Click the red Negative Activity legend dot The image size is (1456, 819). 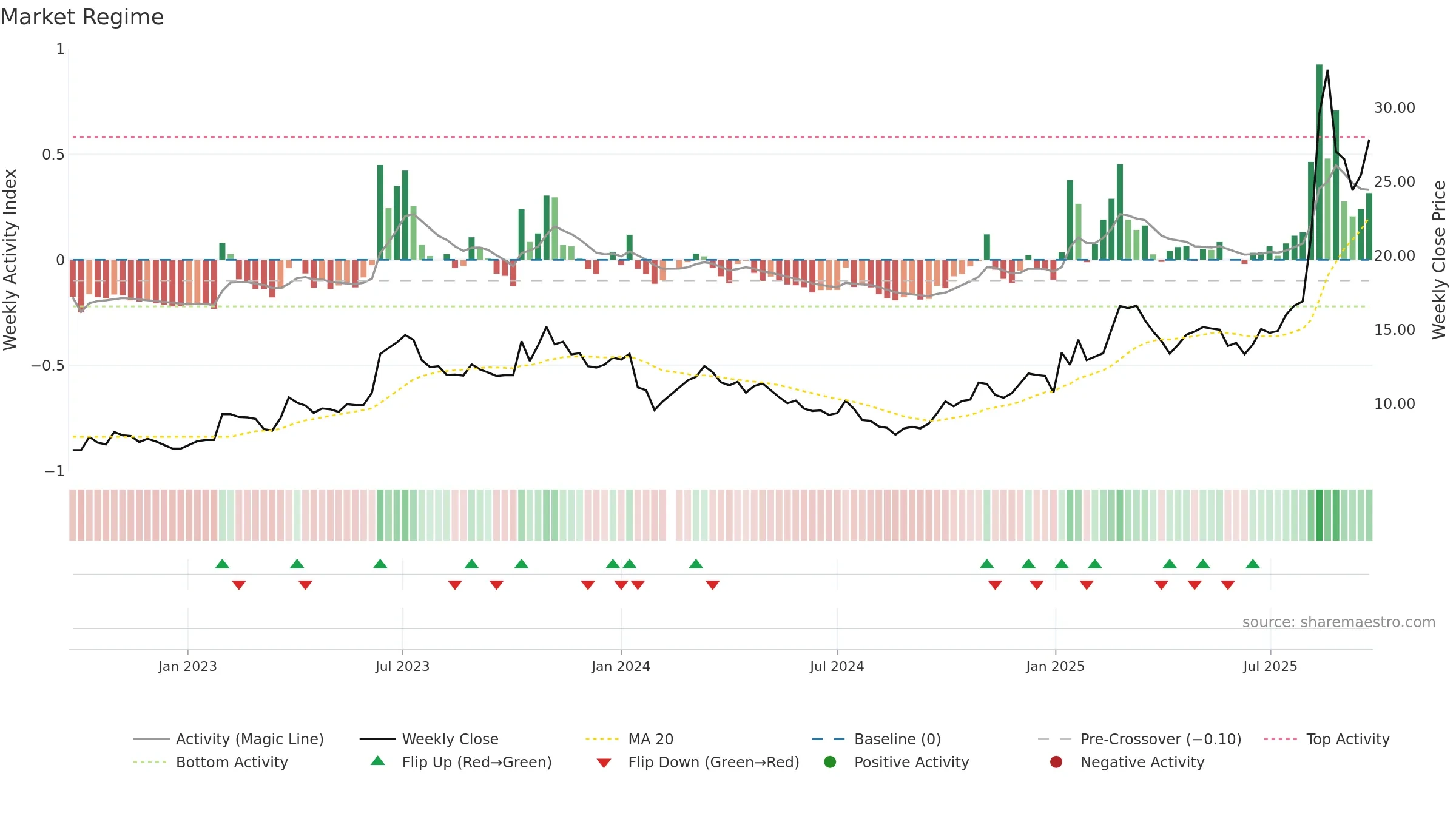1056,762
